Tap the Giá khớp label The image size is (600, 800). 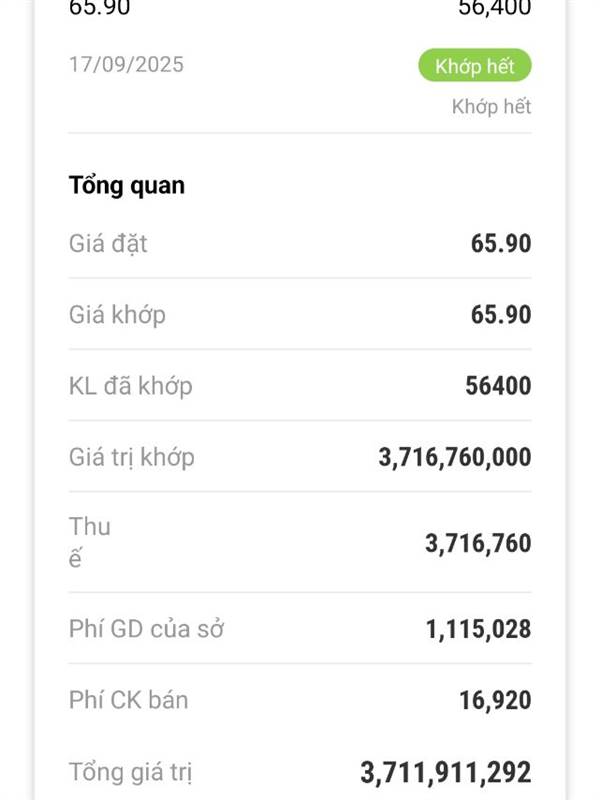[117, 315]
